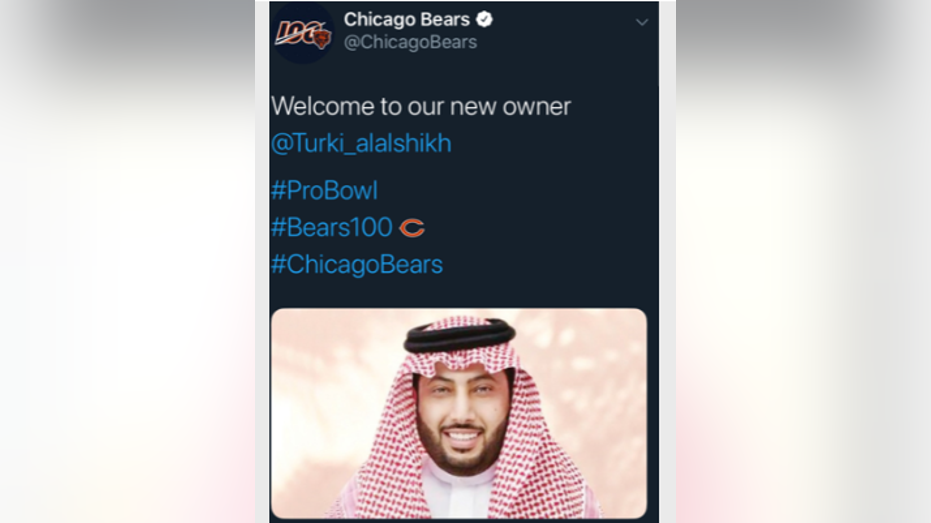931x523 pixels.
Task: Follow the #Bears100 hashtag link
Action: (x=331, y=227)
